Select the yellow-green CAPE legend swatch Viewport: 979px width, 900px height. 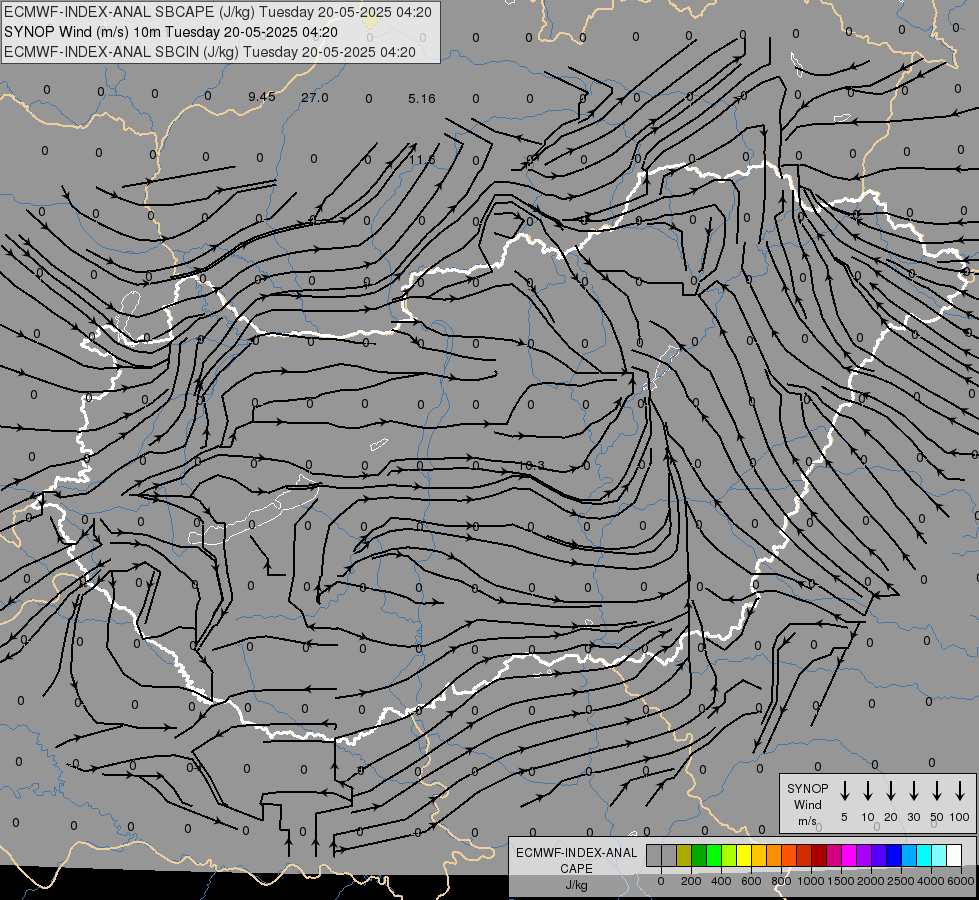(x=729, y=855)
